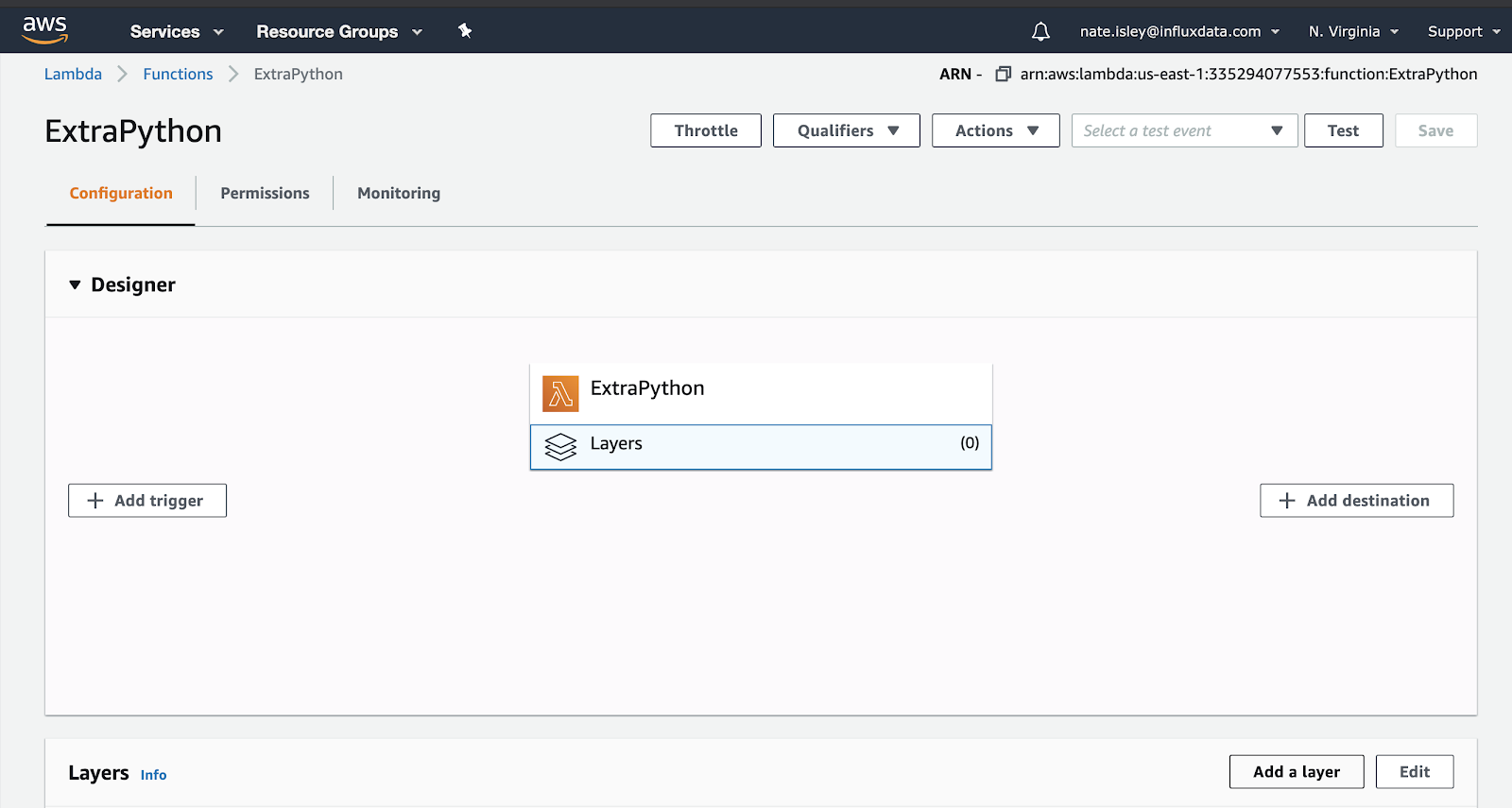Click Add destination button
The height and width of the screenshot is (808, 1512).
1357,501
